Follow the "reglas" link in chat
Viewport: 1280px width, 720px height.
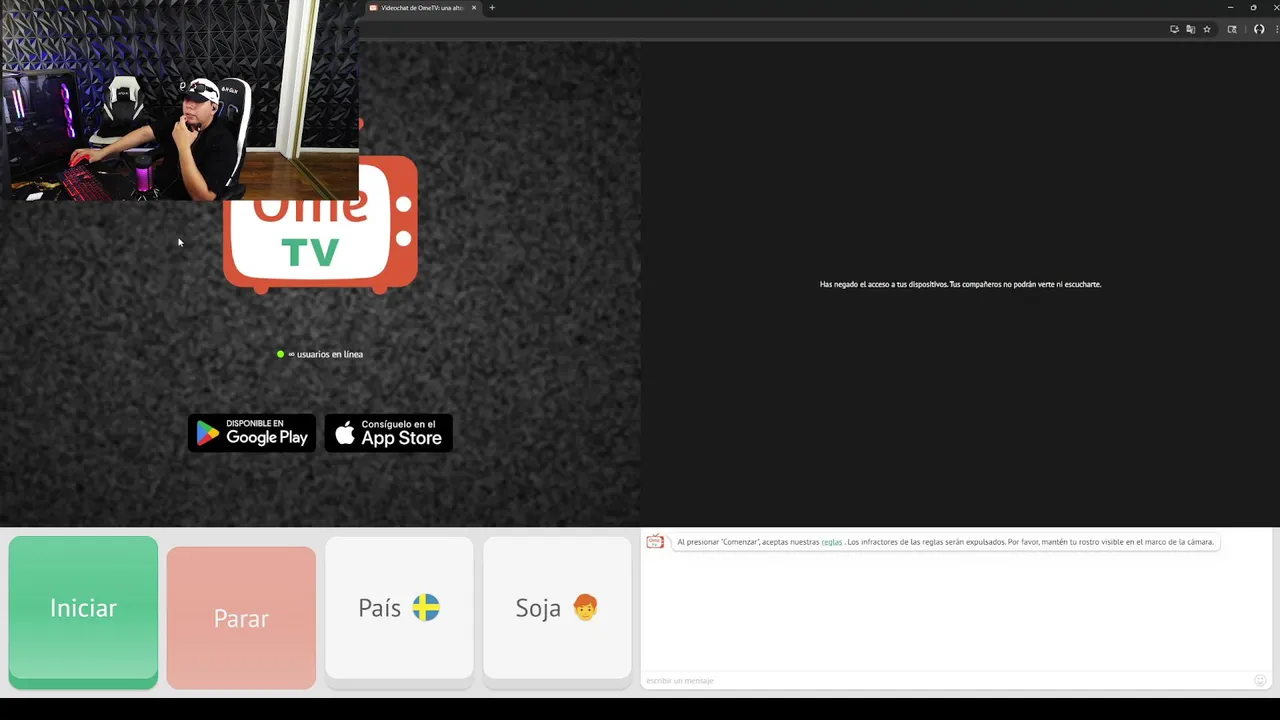coord(831,542)
